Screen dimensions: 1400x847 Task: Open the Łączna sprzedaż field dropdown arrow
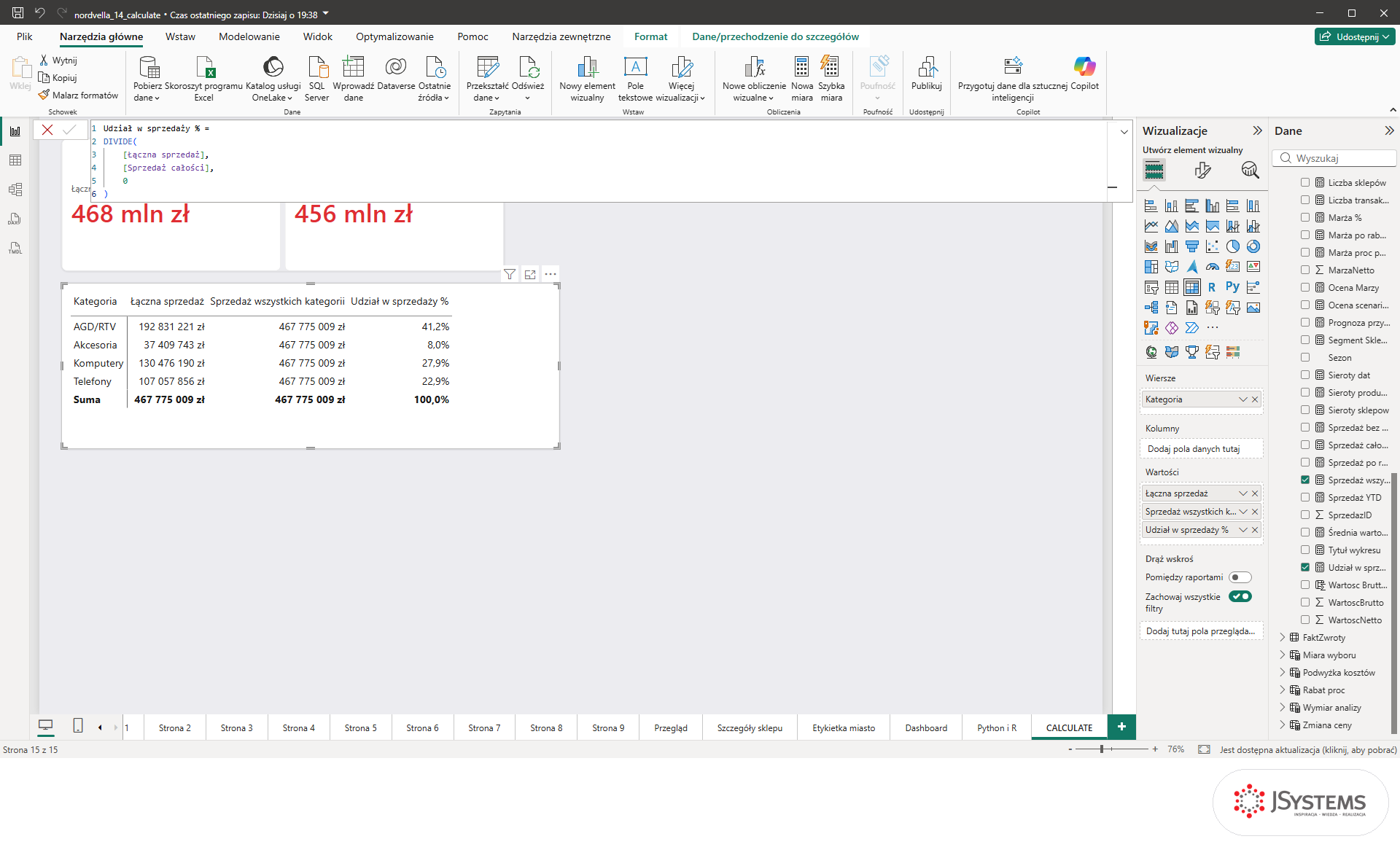click(1242, 493)
